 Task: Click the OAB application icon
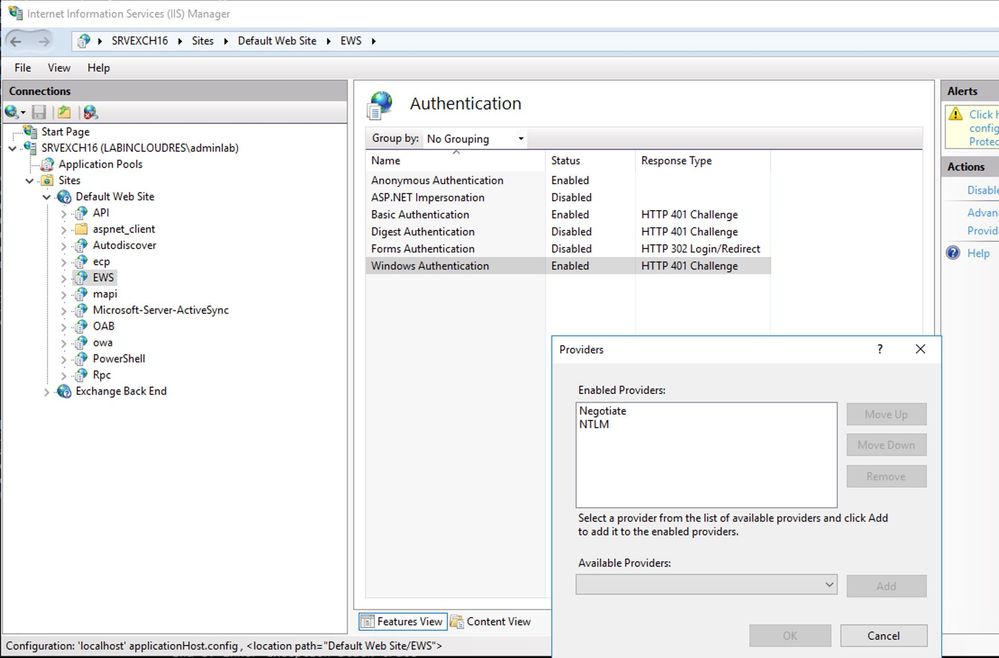point(81,326)
